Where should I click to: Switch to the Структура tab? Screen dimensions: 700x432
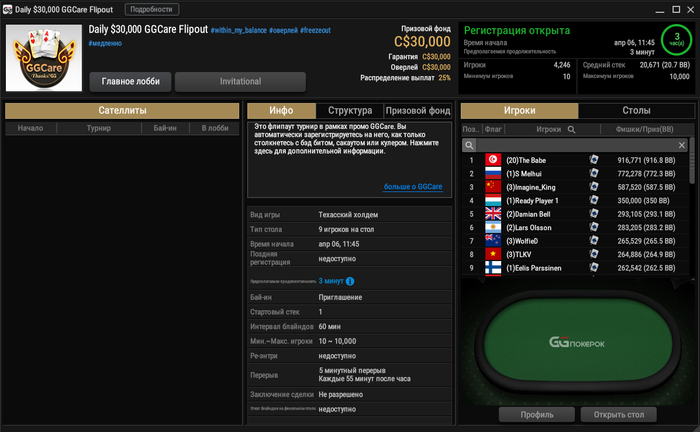(350, 110)
